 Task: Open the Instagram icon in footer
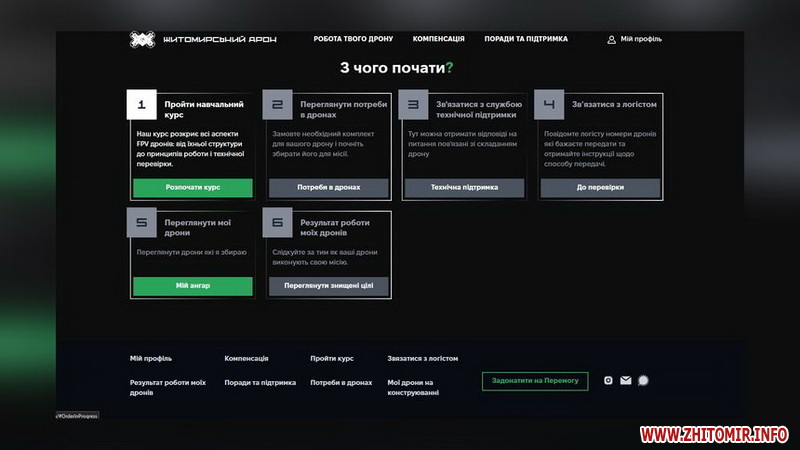tap(609, 381)
